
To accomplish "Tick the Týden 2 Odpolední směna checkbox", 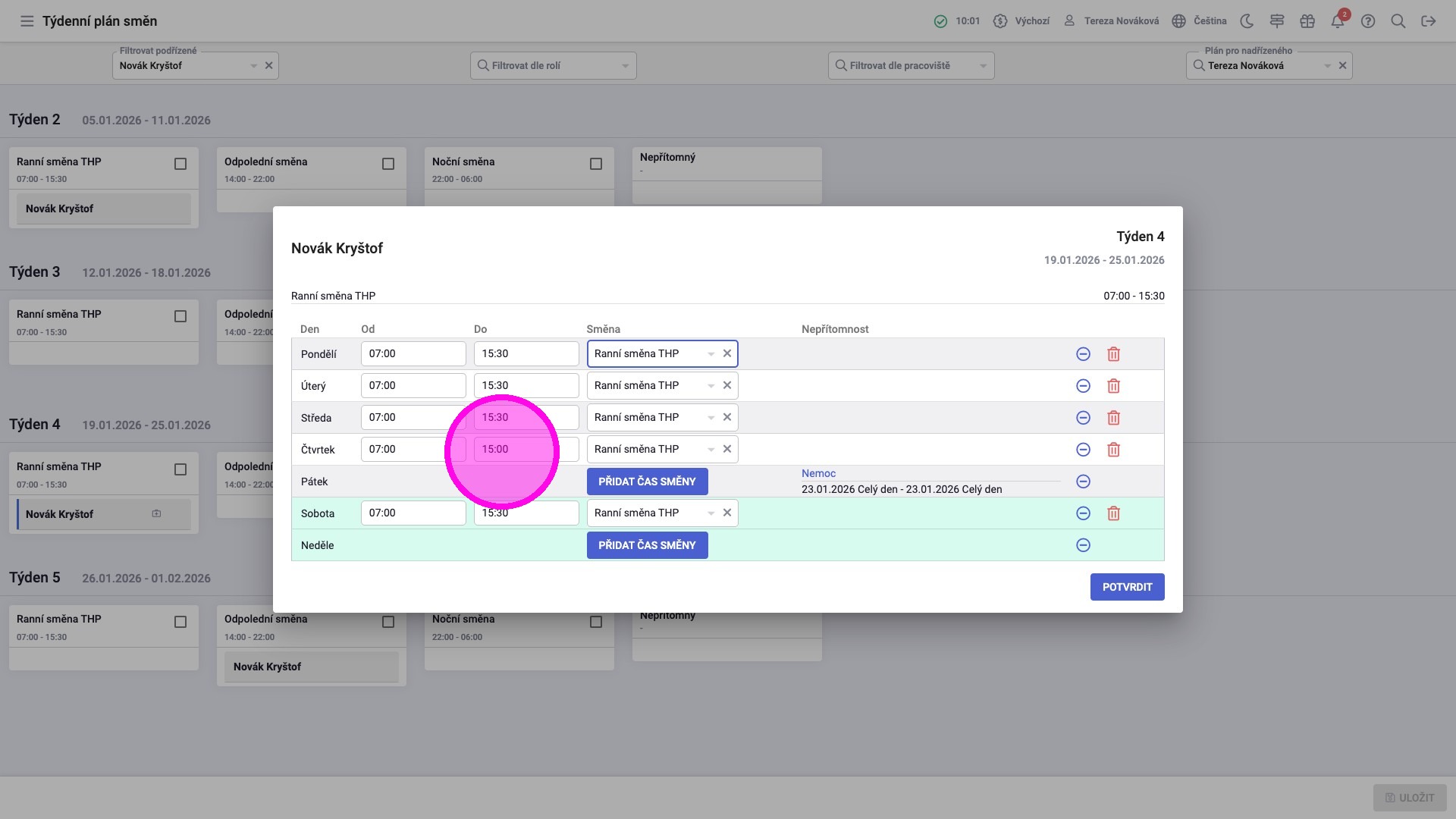I will (x=388, y=164).
